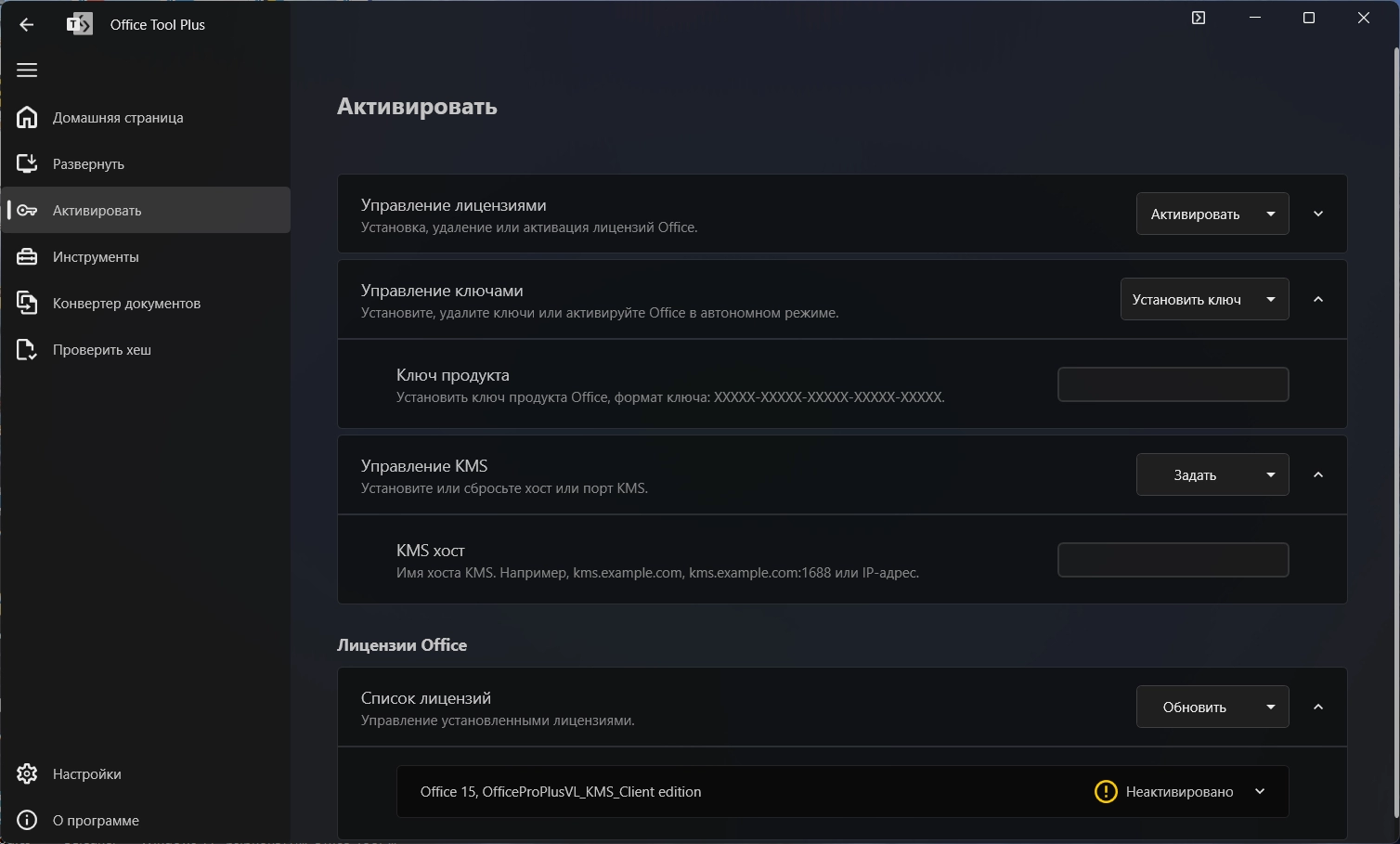The width and height of the screenshot is (1400, 844).
Task: Click the Проверить хеш file icon
Action: pyautogui.click(x=27, y=350)
